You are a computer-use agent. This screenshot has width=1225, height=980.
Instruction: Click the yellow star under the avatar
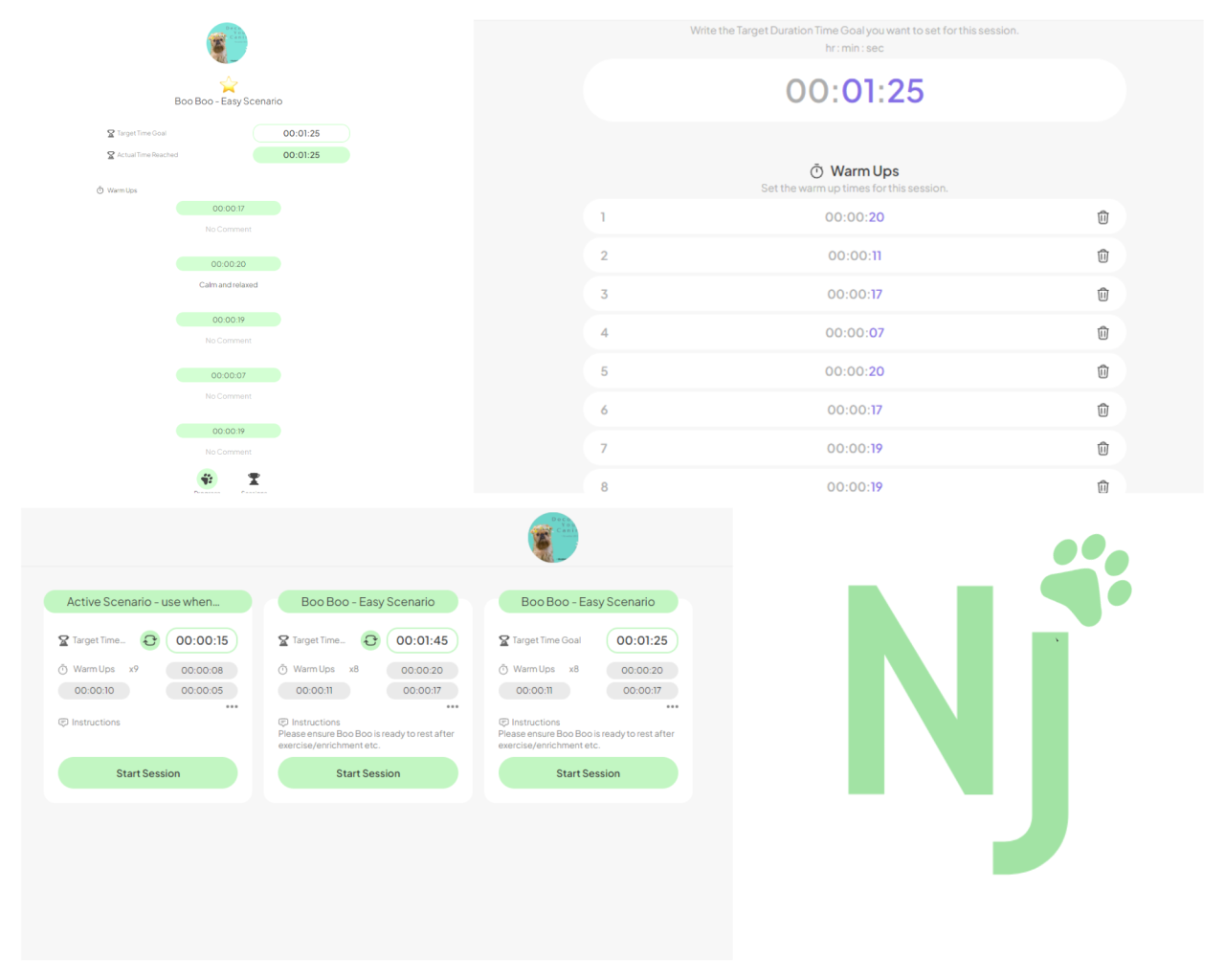[228, 84]
